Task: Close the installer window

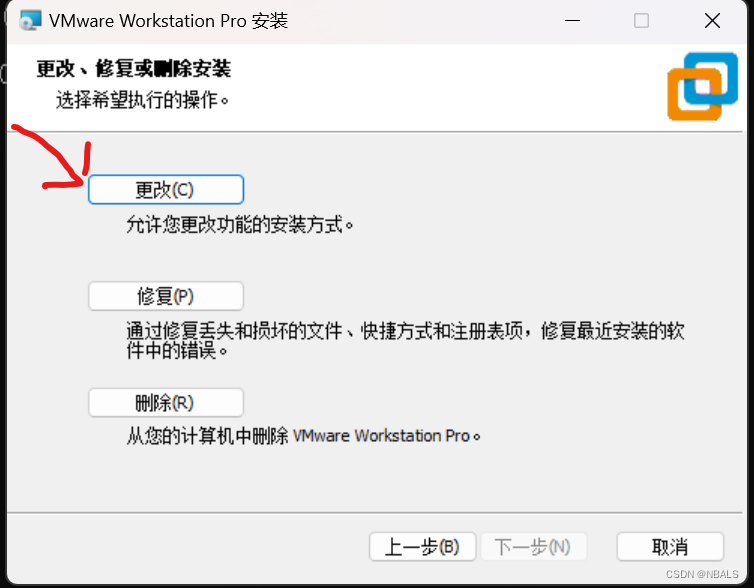Action: click(x=712, y=21)
